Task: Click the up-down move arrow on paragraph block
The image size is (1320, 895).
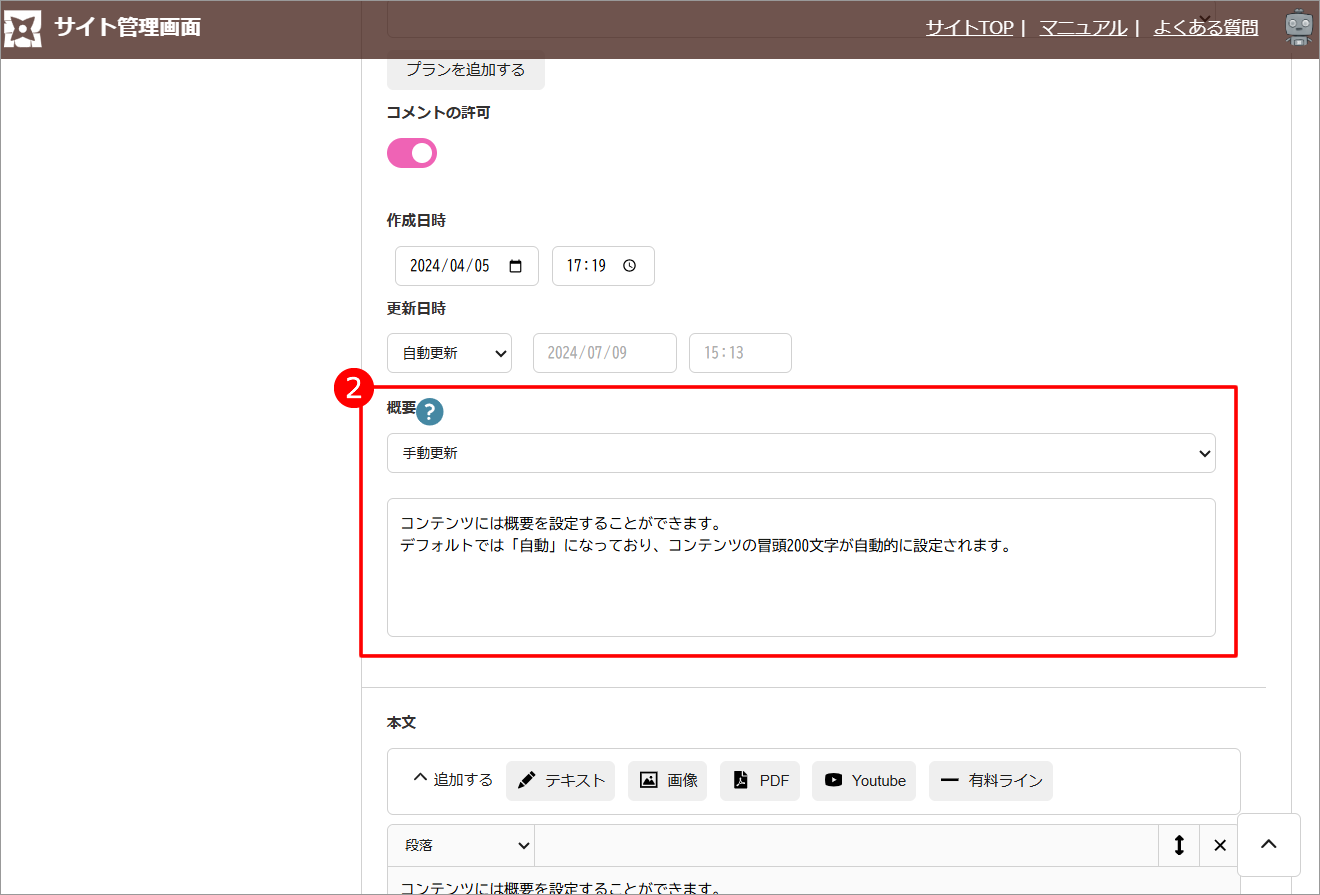Action: click(x=1179, y=845)
